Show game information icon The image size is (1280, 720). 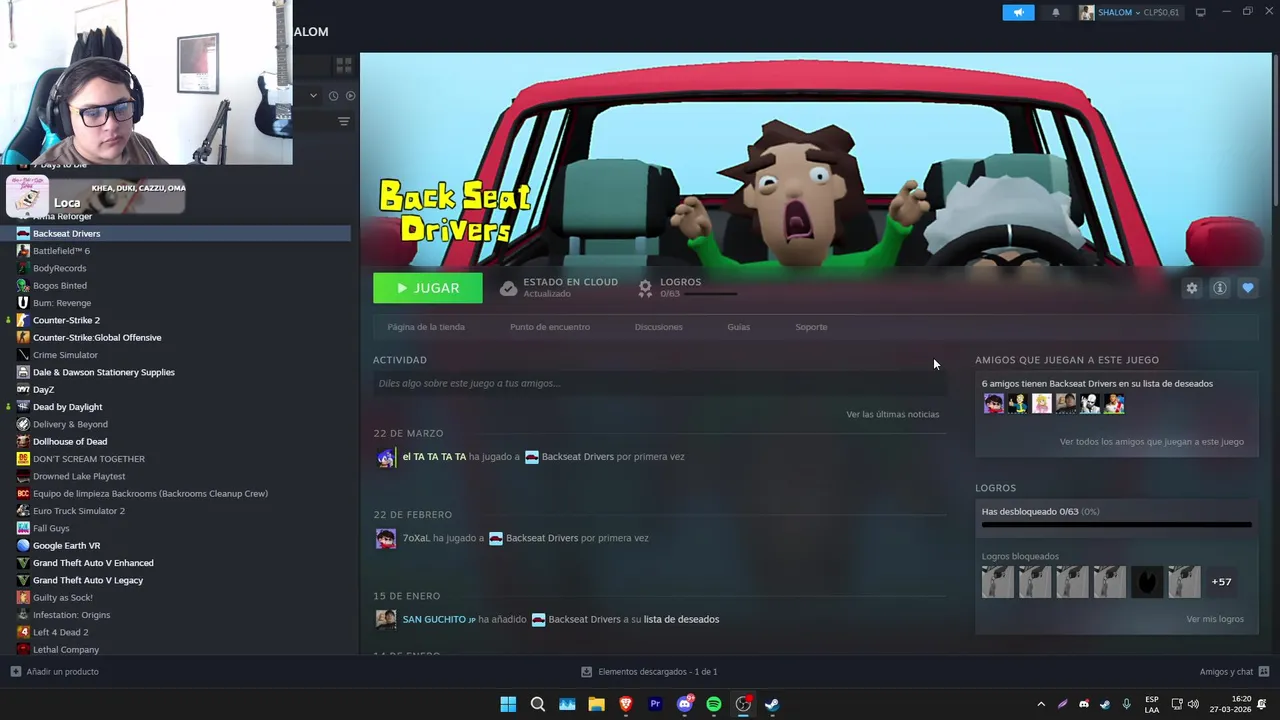pyautogui.click(x=1219, y=288)
